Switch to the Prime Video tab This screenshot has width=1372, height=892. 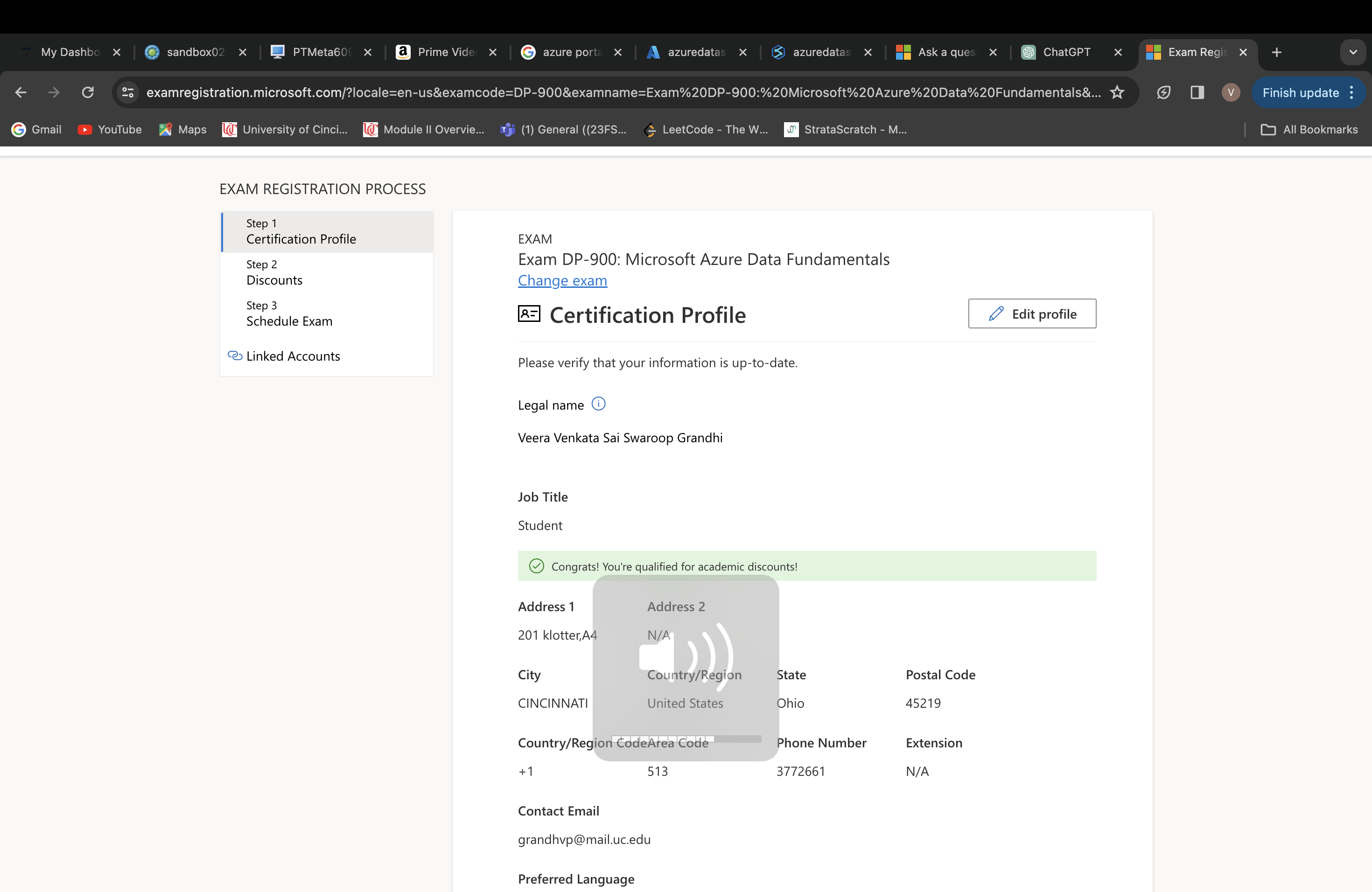click(x=446, y=52)
